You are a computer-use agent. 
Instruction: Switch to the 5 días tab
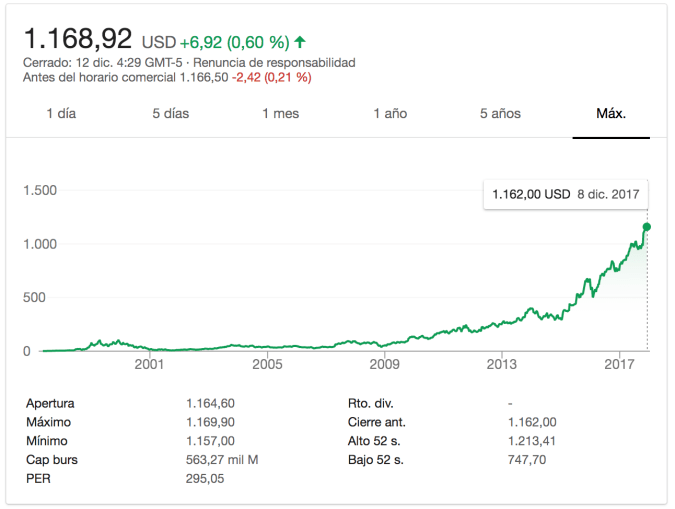[x=170, y=114]
